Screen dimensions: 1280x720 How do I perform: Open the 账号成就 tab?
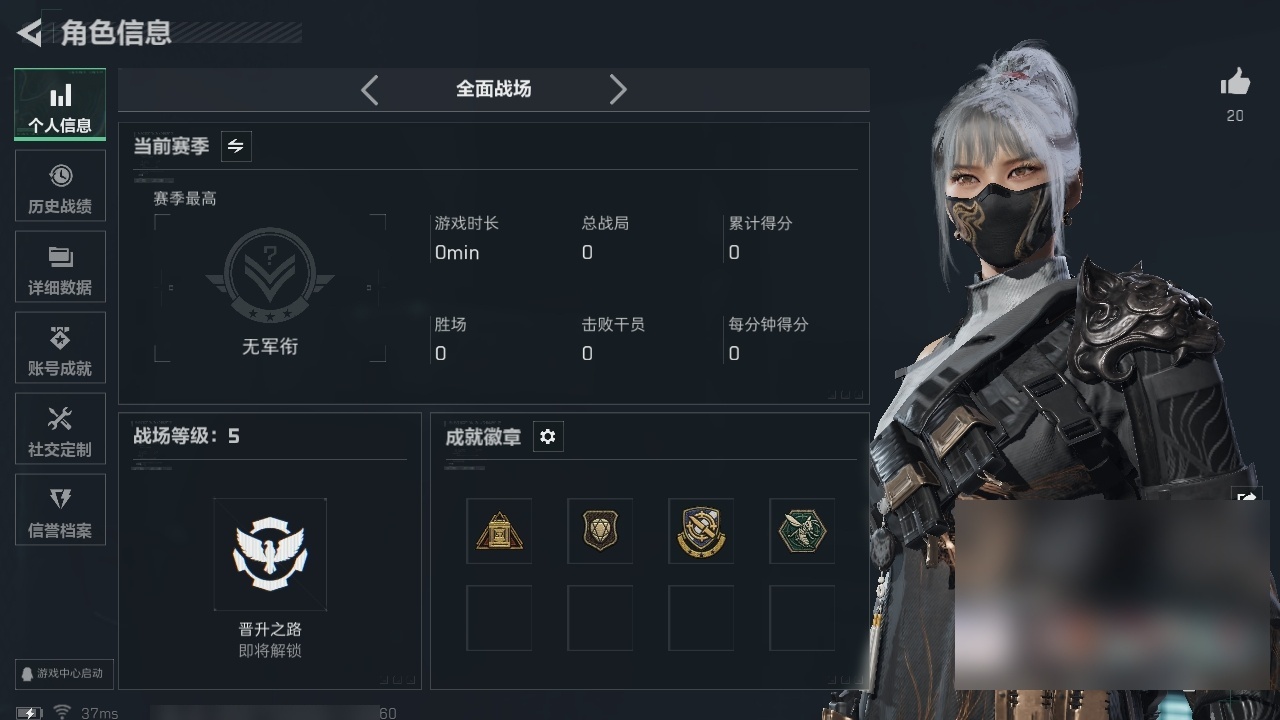pyautogui.click(x=60, y=347)
